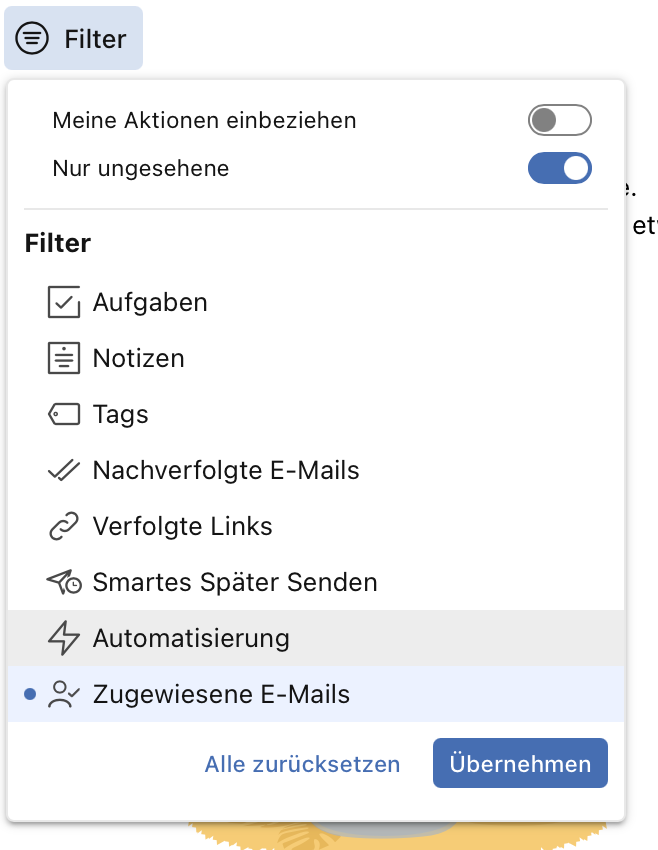Image resolution: width=658 pixels, height=850 pixels.
Task: Click the Übernehmen button
Action: click(520, 763)
